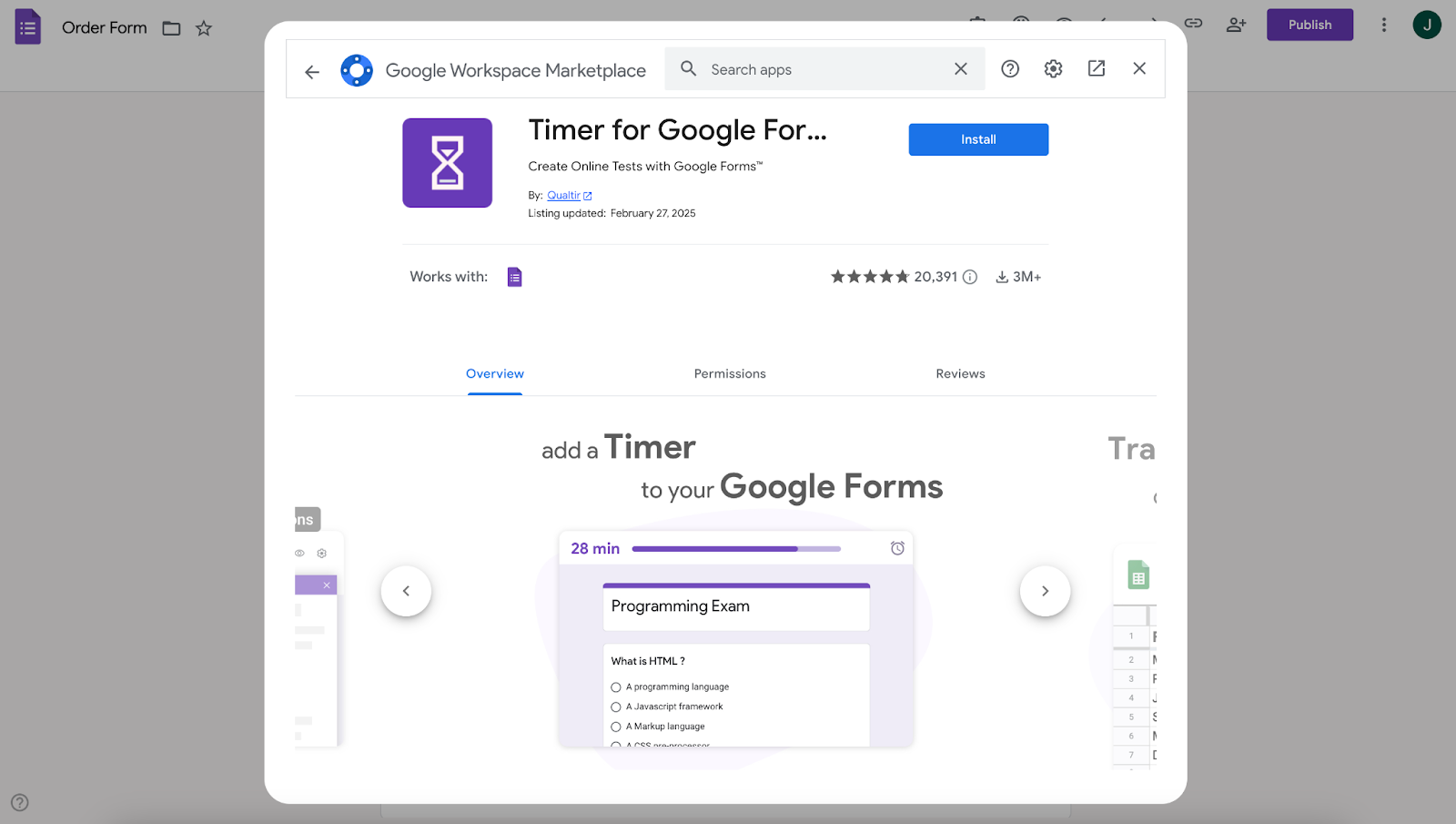Image resolution: width=1456 pixels, height=824 pixels.
Task: Open Marketplace in a new window
Action: [x=1097, y=69]
